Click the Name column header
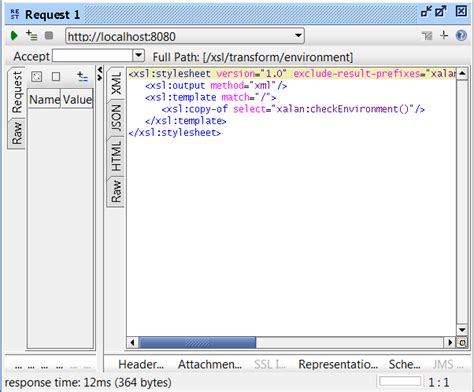The image size is (474, 392). pos(44,99)
